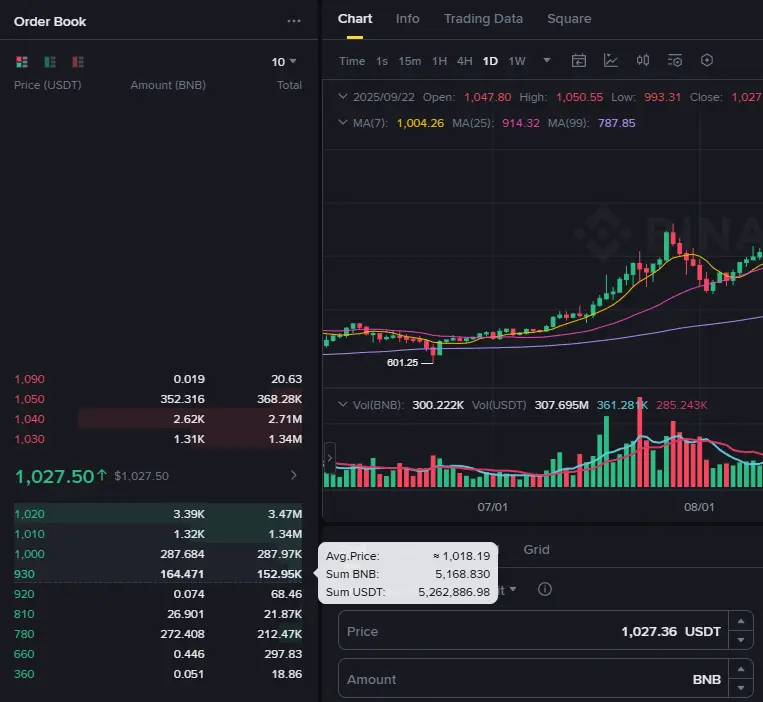
Task: Open technical indicators line chart icon
Action: 611,61
